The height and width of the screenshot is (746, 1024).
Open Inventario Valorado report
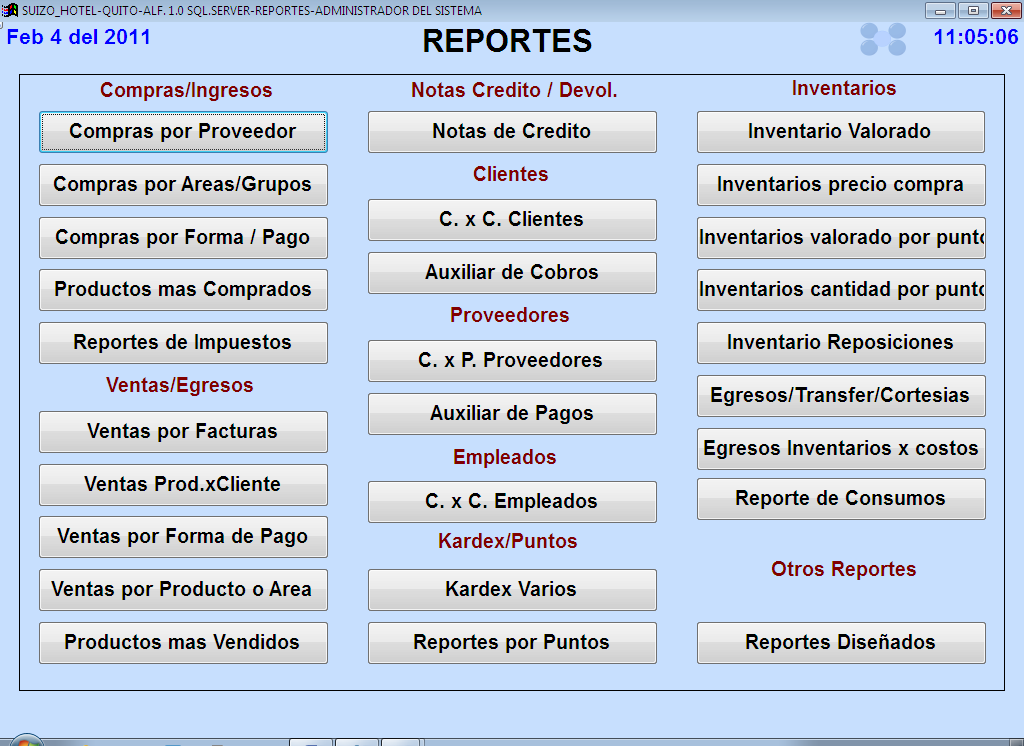click(840, 132)
